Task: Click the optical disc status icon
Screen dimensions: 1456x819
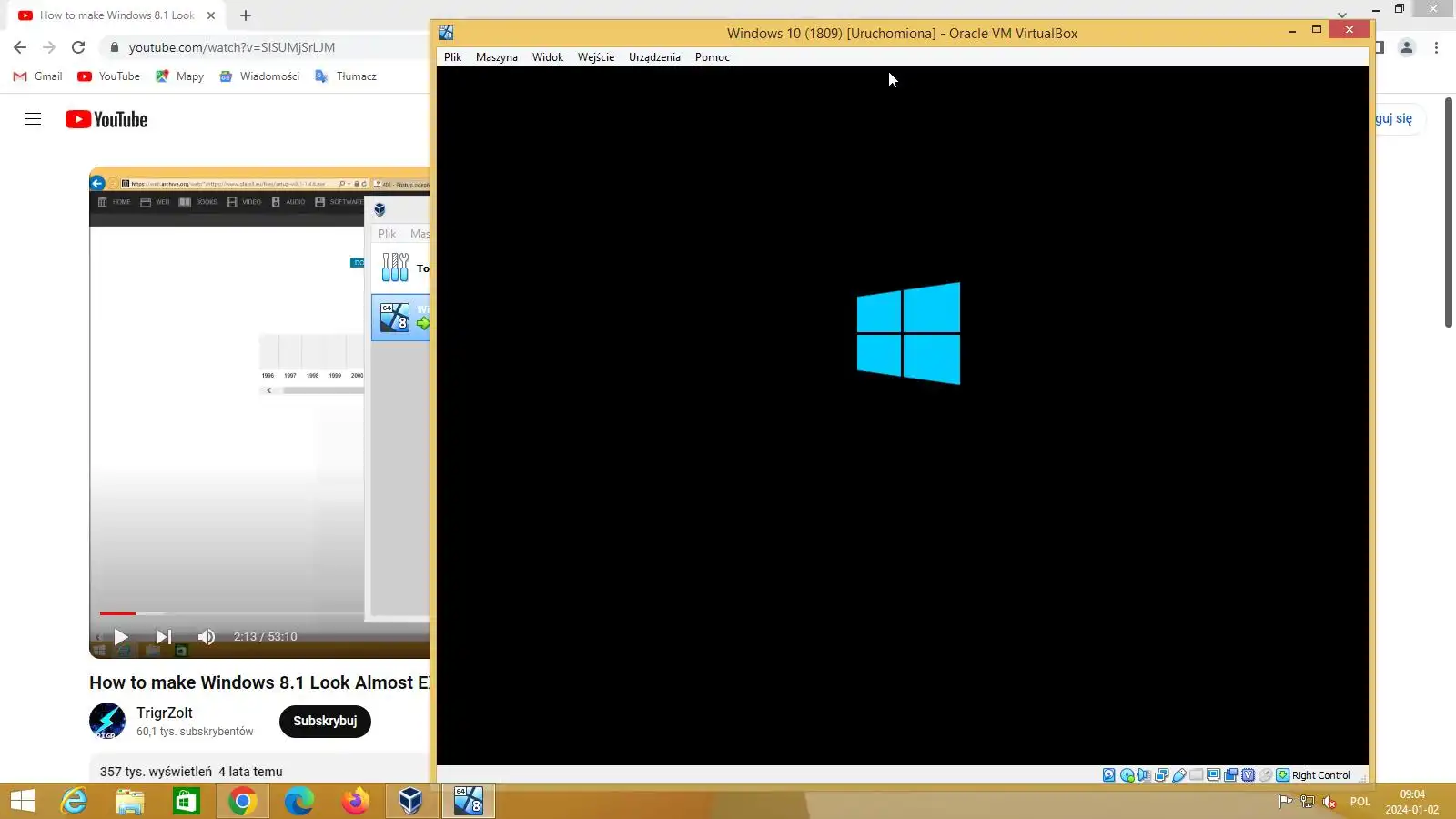Action: (x=1127, y=775)
